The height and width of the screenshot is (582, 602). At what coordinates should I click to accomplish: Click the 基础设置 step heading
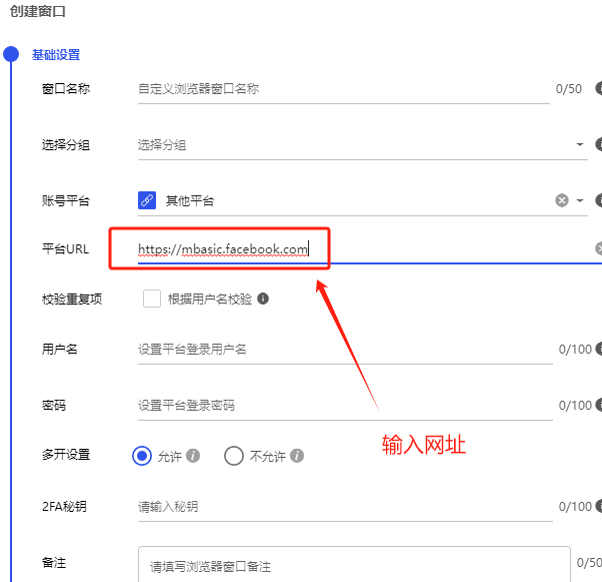pyautogui.click(x=56, y=55)
